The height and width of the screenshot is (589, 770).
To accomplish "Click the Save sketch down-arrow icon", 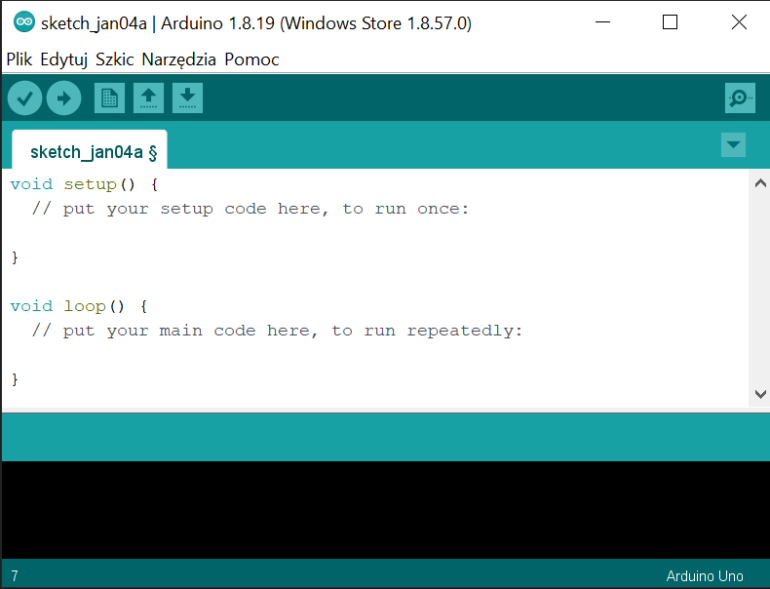I will (x=187, y=98).
